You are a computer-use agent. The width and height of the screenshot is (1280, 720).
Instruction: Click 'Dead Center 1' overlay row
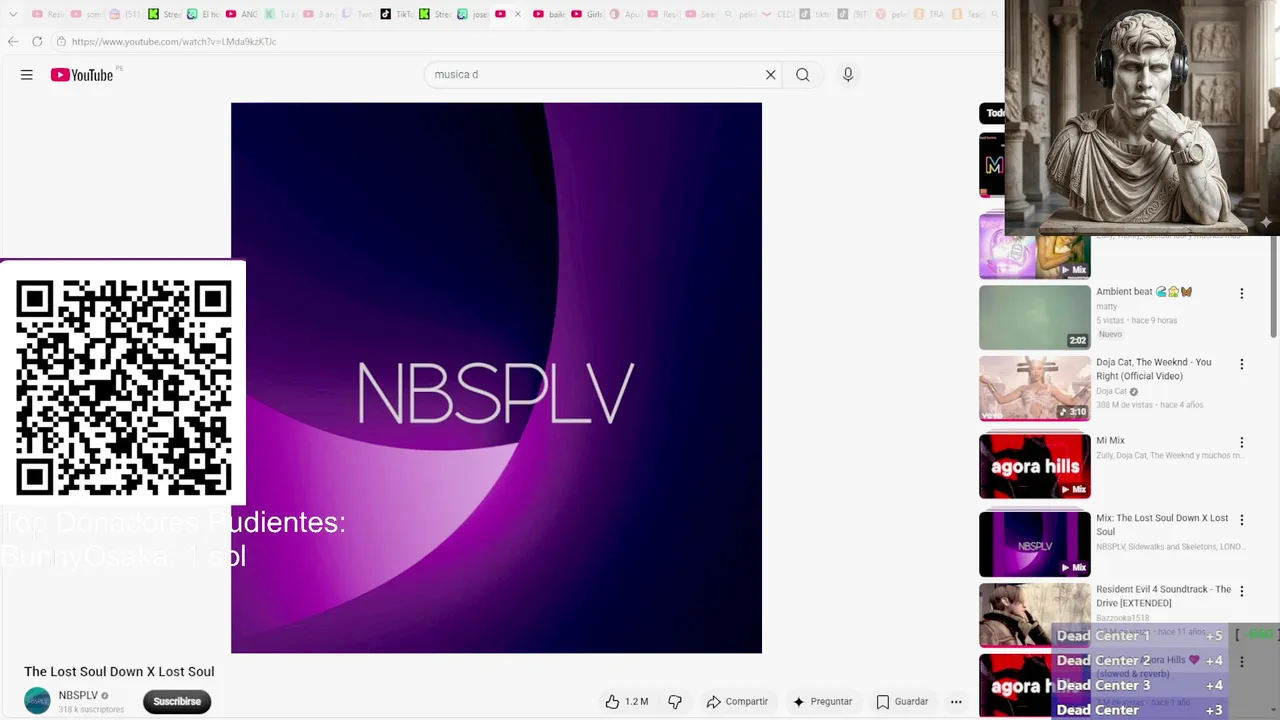pos(1140,636)
